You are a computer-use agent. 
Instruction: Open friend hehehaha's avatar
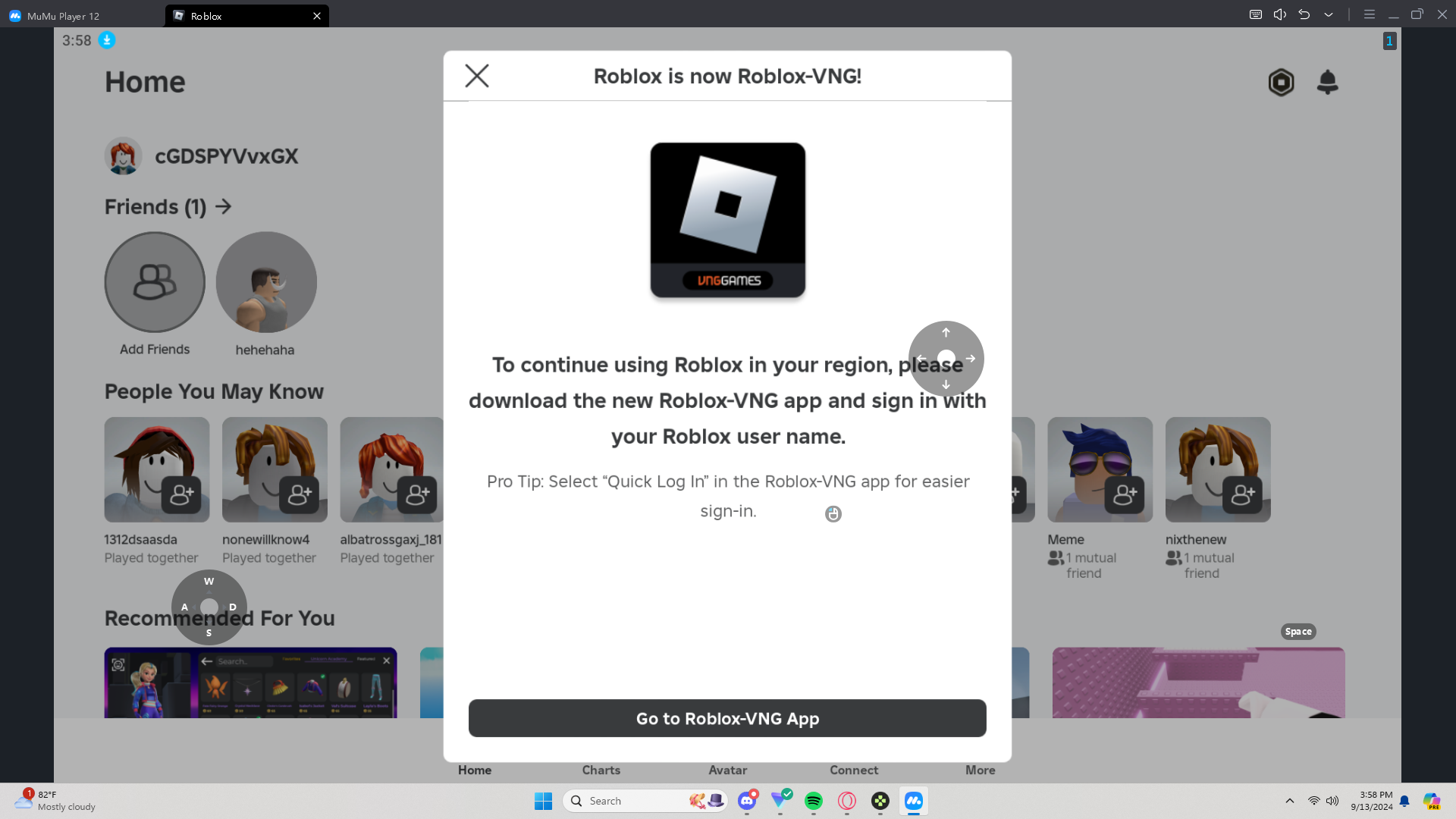(266, 282)
